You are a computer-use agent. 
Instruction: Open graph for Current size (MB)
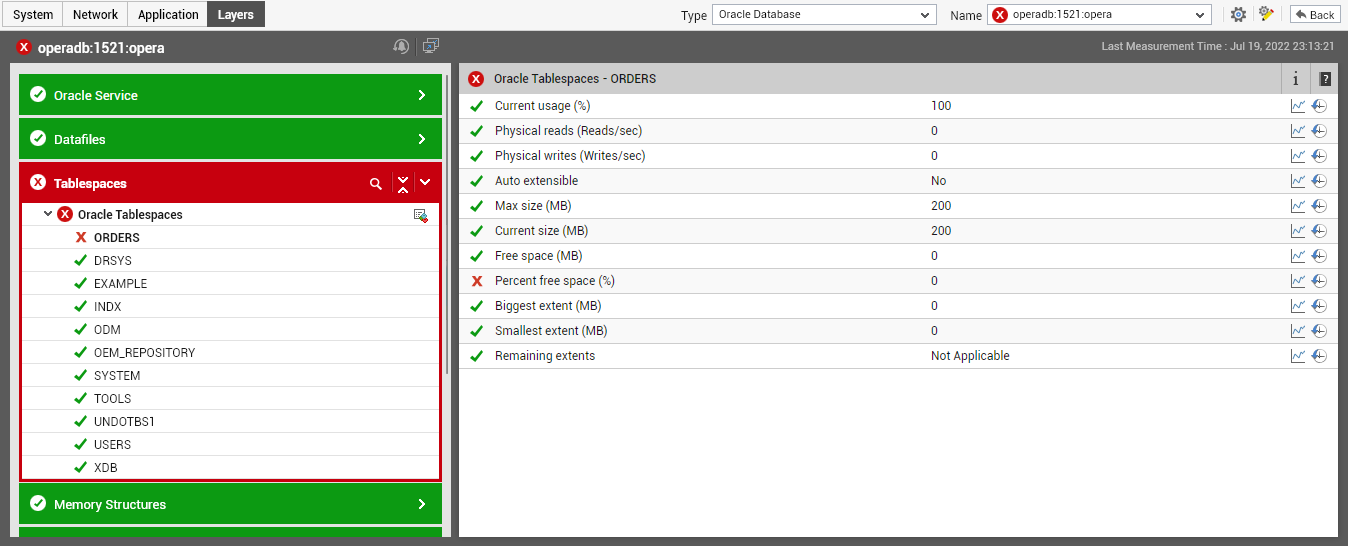[1298, 231]
